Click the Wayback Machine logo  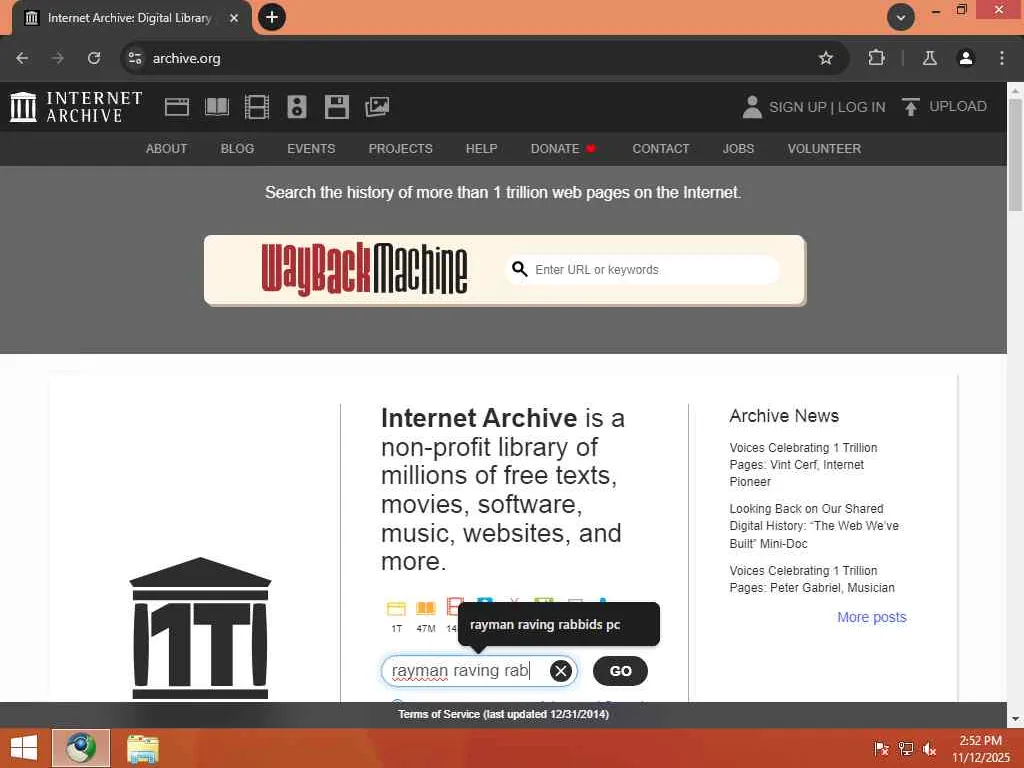[364, 270]
